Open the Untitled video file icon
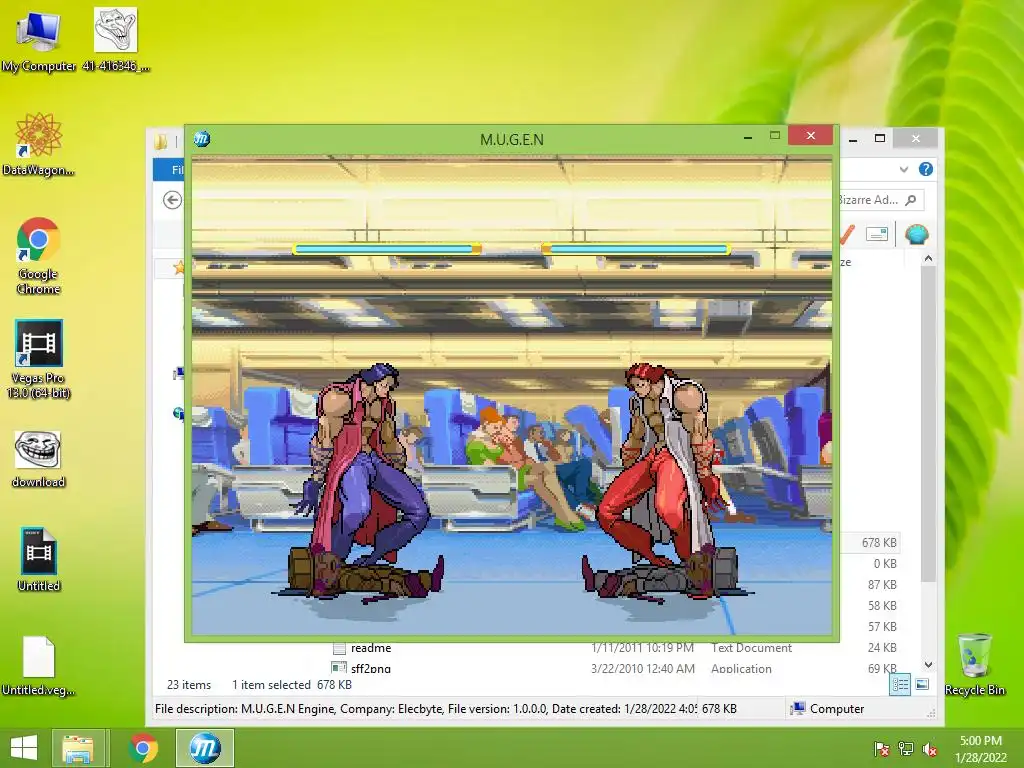This screenshot has height=768, width=1024. pos(38,559)
